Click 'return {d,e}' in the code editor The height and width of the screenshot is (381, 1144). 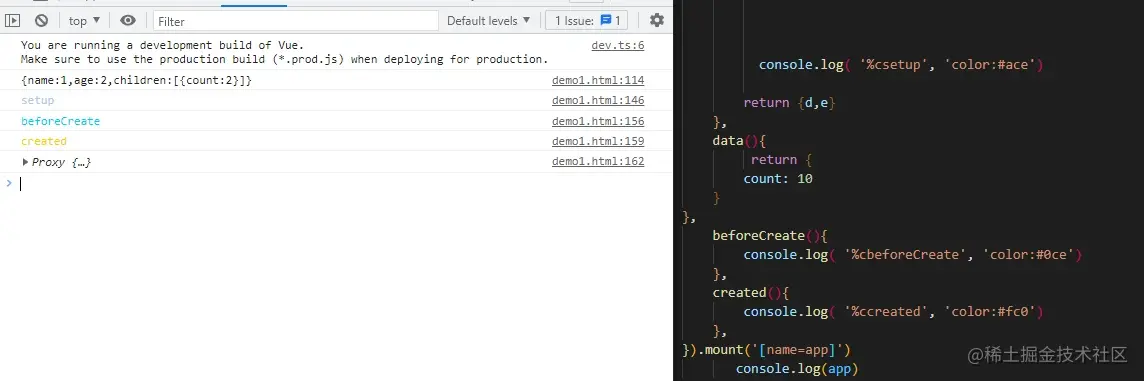(x=789, y=103)
